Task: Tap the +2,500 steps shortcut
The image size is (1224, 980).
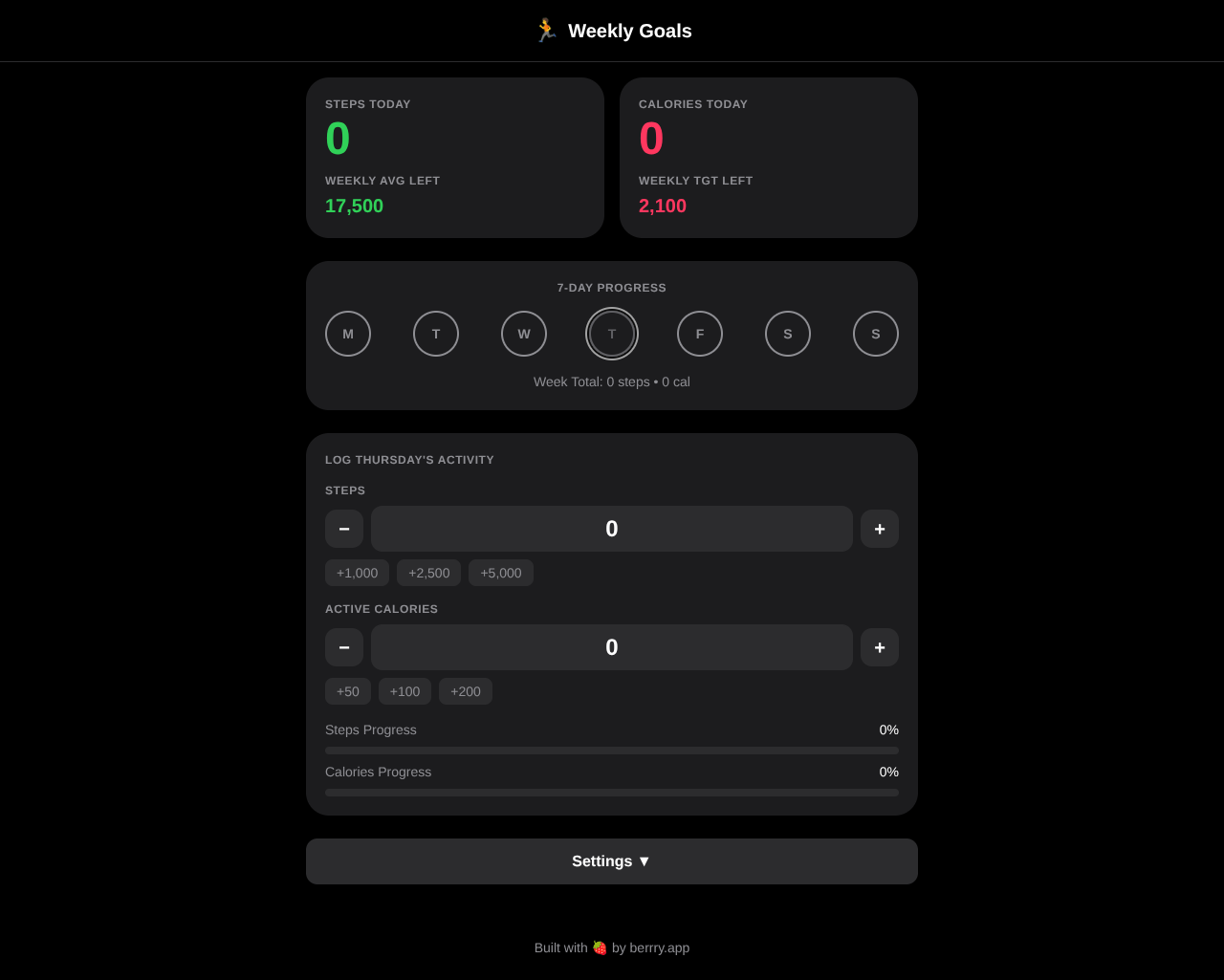Action: coord(428,573)
